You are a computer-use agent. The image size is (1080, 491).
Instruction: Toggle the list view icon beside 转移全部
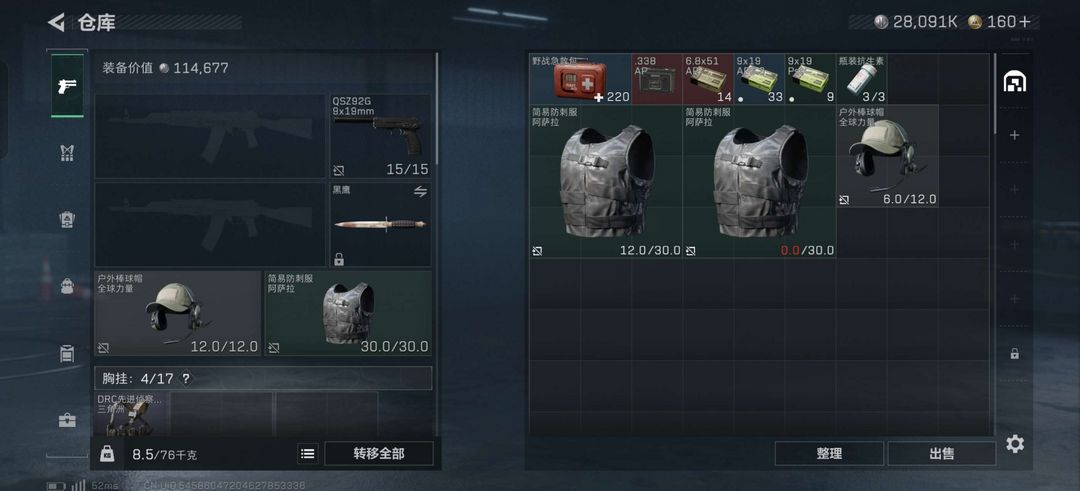click(308, 454)
